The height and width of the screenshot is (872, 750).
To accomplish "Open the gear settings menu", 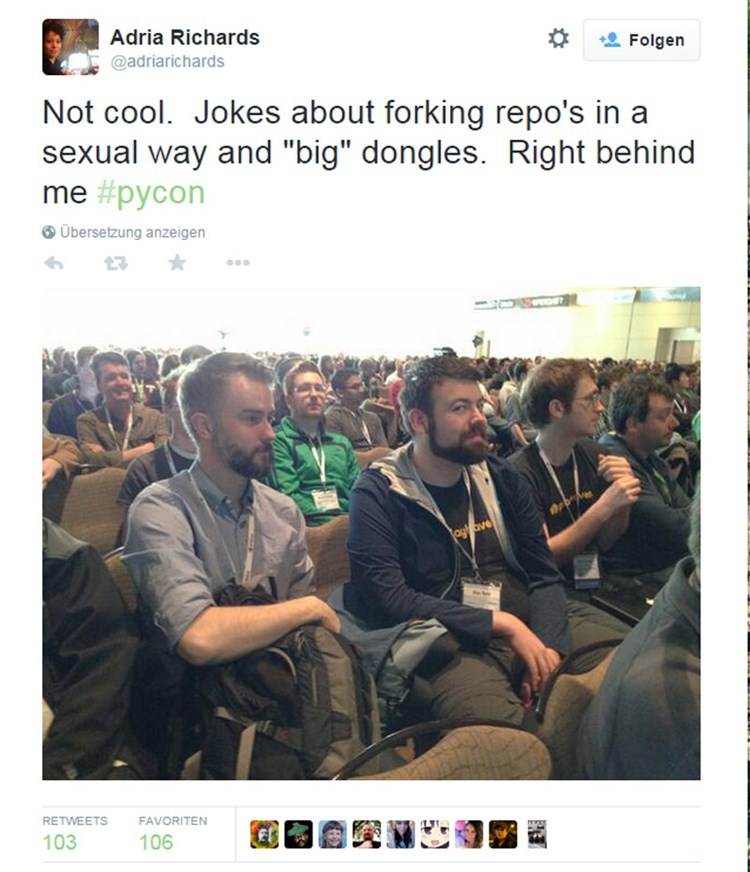I will tap(558, 39).
